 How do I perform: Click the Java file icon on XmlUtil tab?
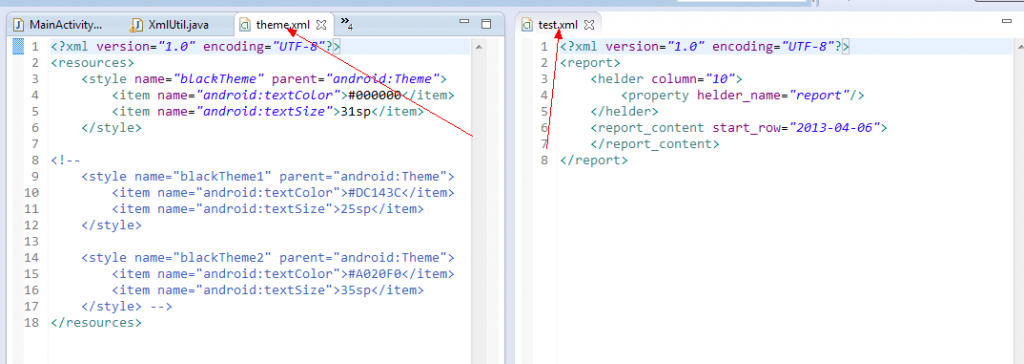coord(136,25)
